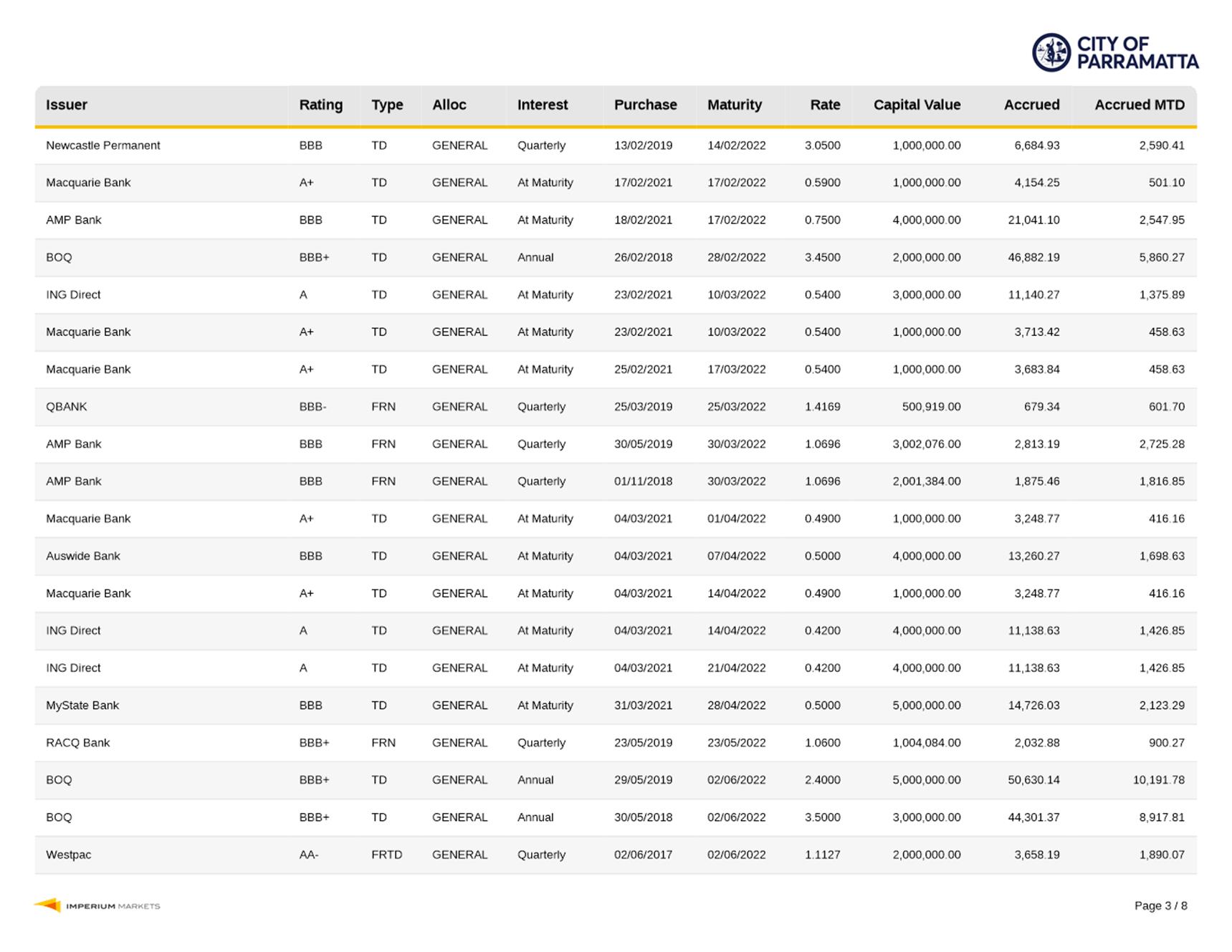Click the rate value 3.4500
1232x952 pixels.
(x=822, y=257)
